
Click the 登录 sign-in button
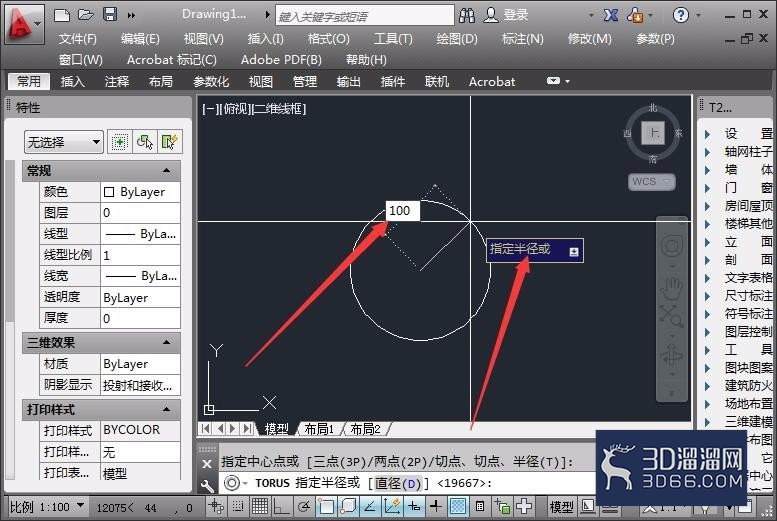(506, 15)
